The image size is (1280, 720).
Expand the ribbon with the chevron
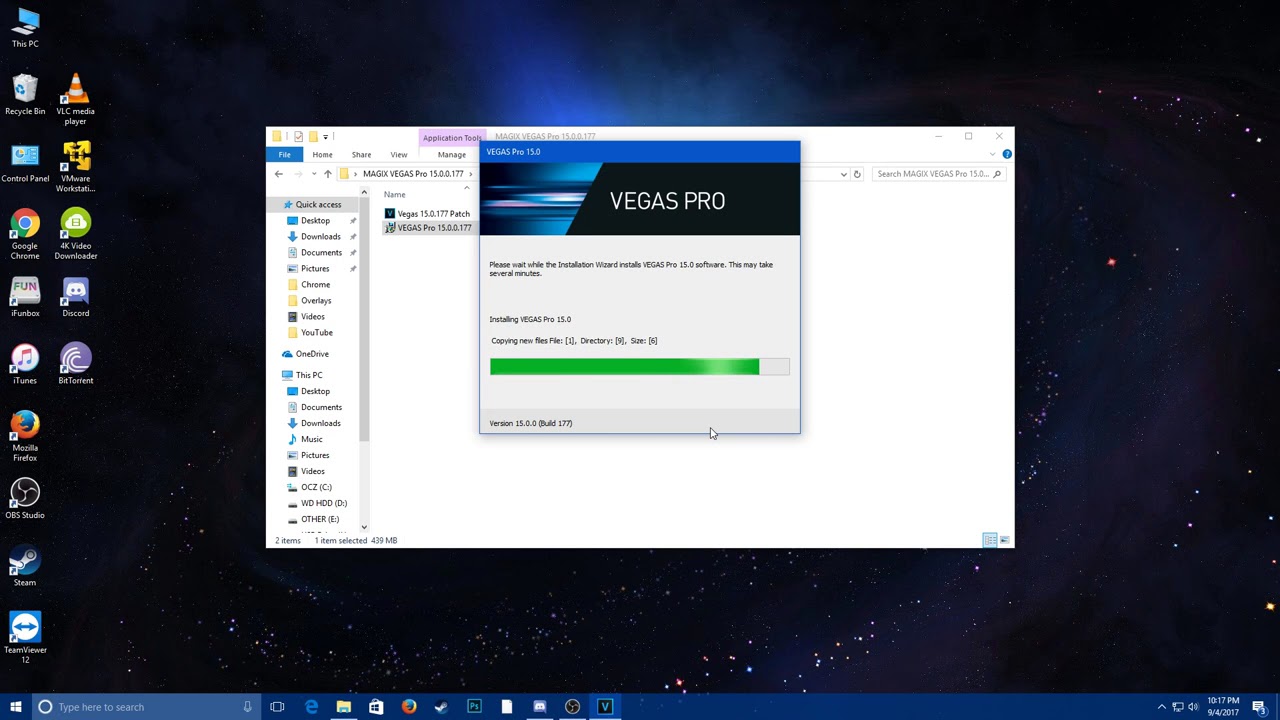click(x=992, y=154)
